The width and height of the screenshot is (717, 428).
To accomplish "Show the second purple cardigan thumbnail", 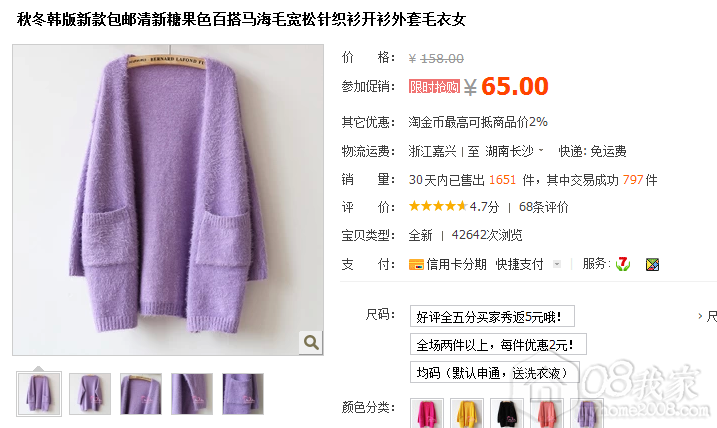I will pos(90,394).
